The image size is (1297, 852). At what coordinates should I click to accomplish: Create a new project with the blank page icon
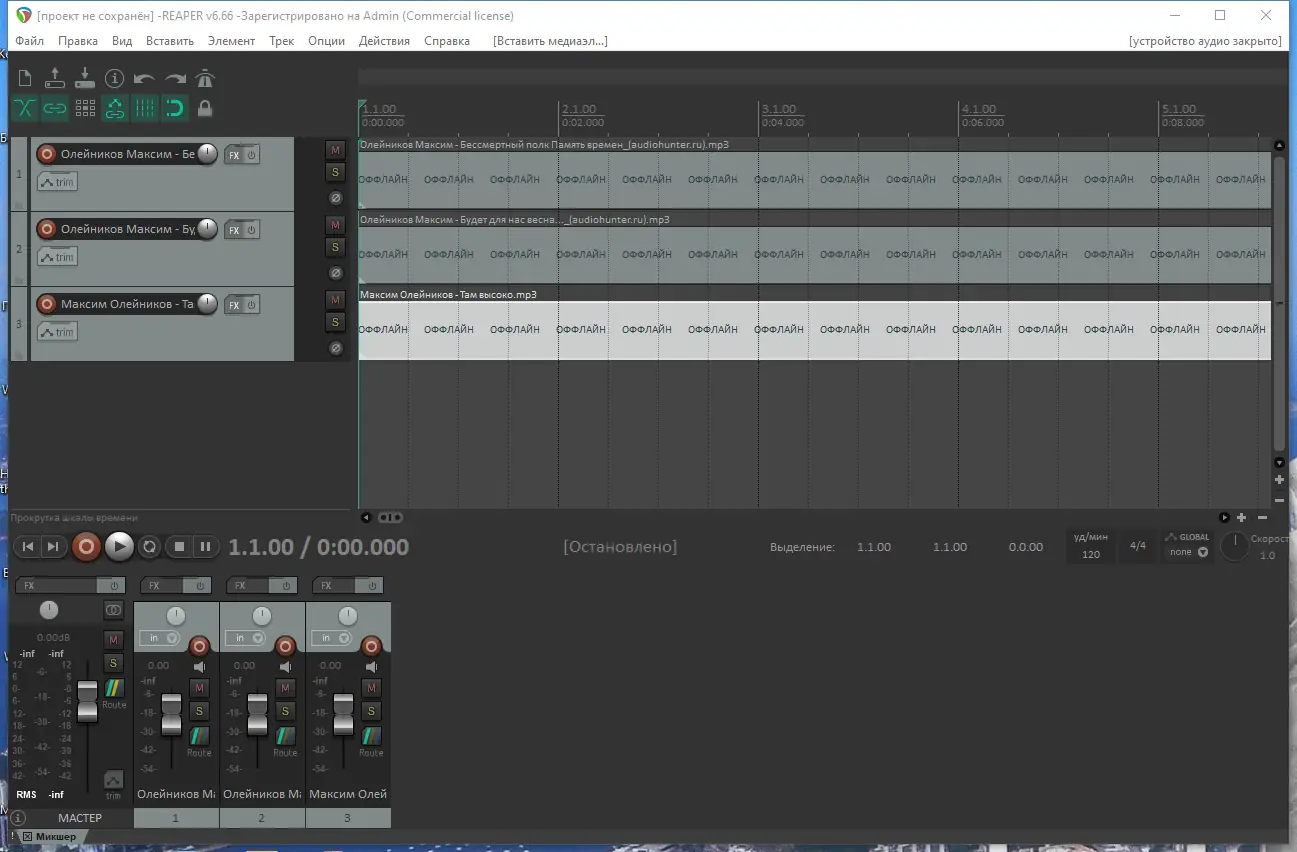[25, 78]
